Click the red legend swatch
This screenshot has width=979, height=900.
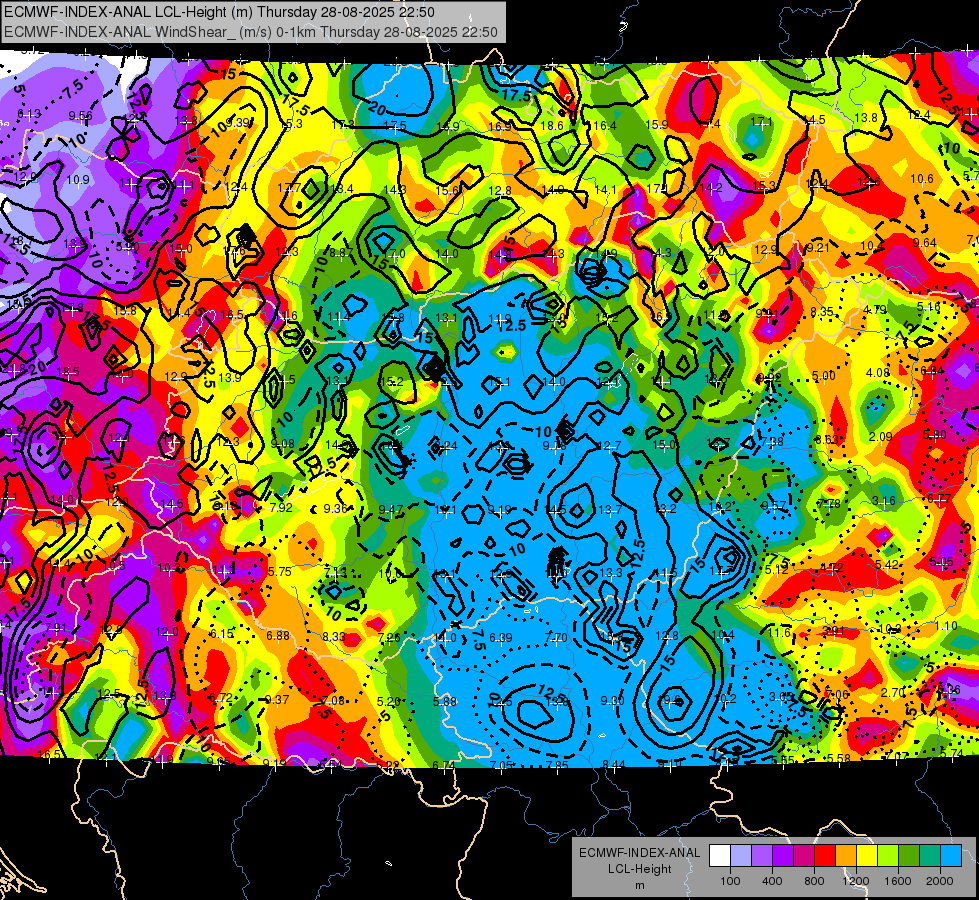tap(825, 856)
